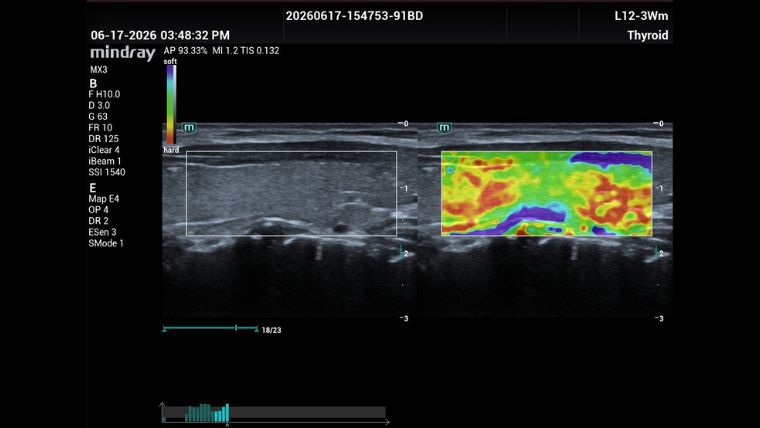Click the colored elastography map overlay
Image resolution: width=760 pixels, height=428 pixels.
547,193
